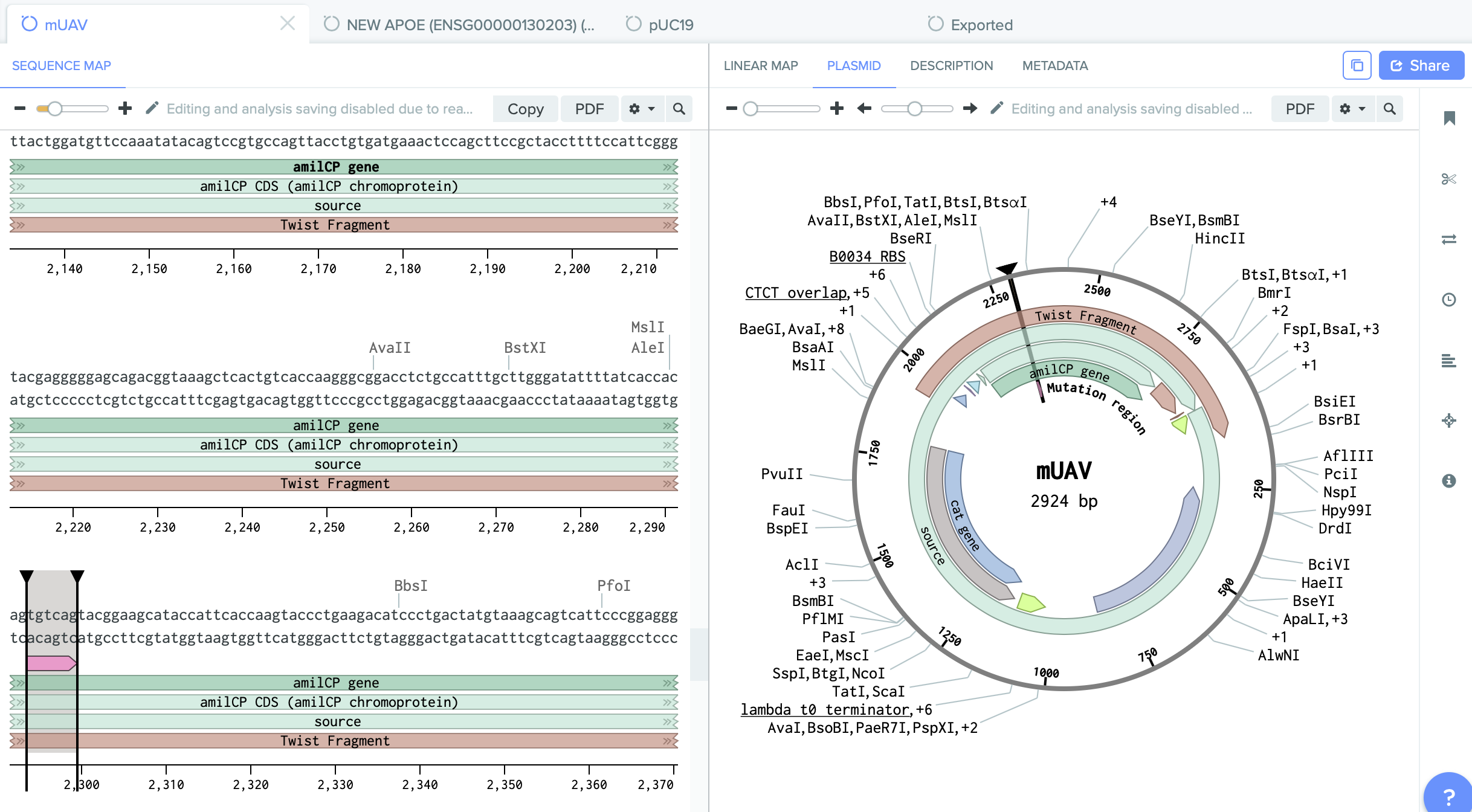Viewport: 1472px width, 812px height.
Task: Open the information side panel
Action: tap(1449, 481)
